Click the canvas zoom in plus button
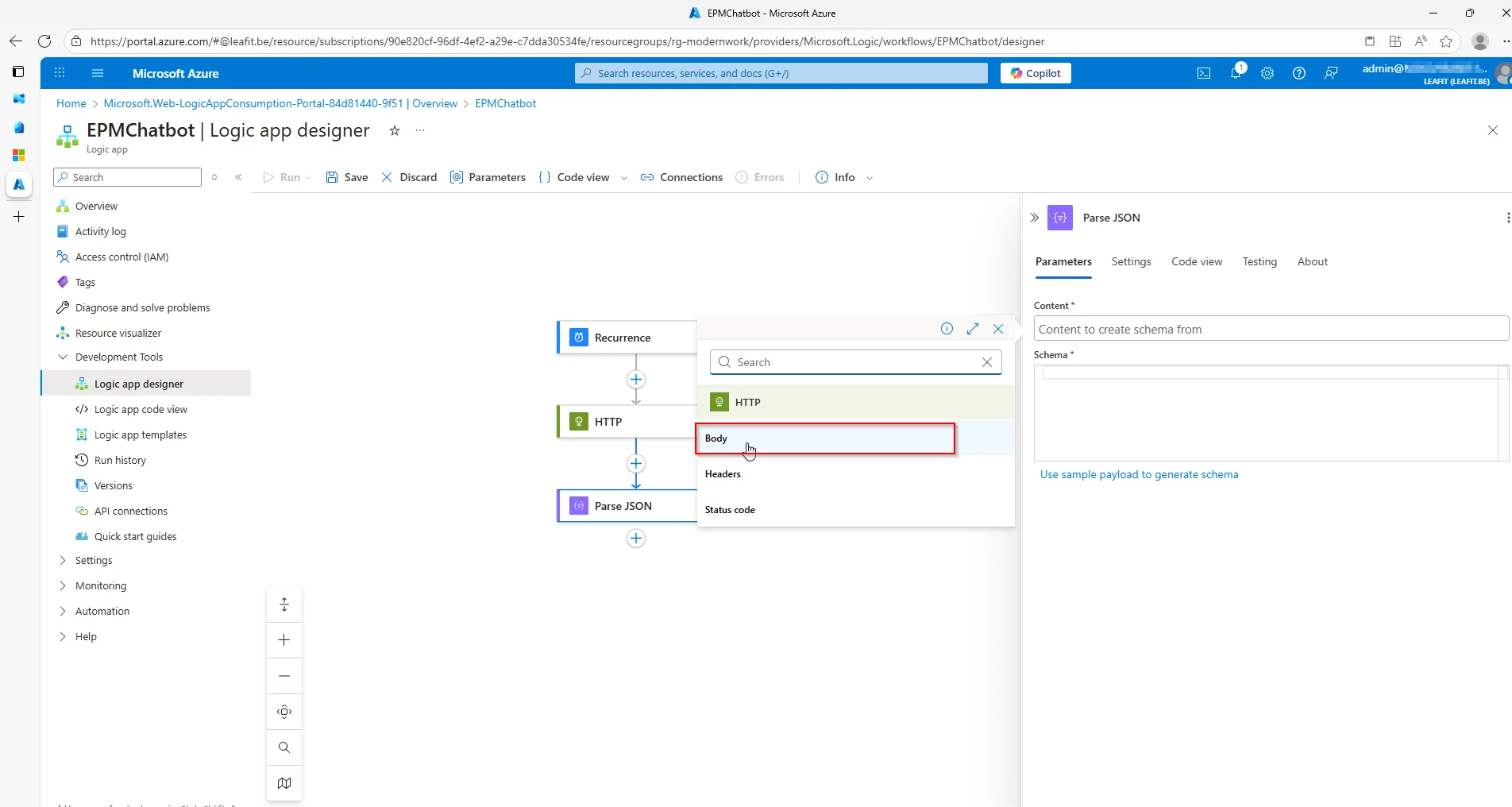1512x807 pixels. pyautogui.click(x=284, y=640)
